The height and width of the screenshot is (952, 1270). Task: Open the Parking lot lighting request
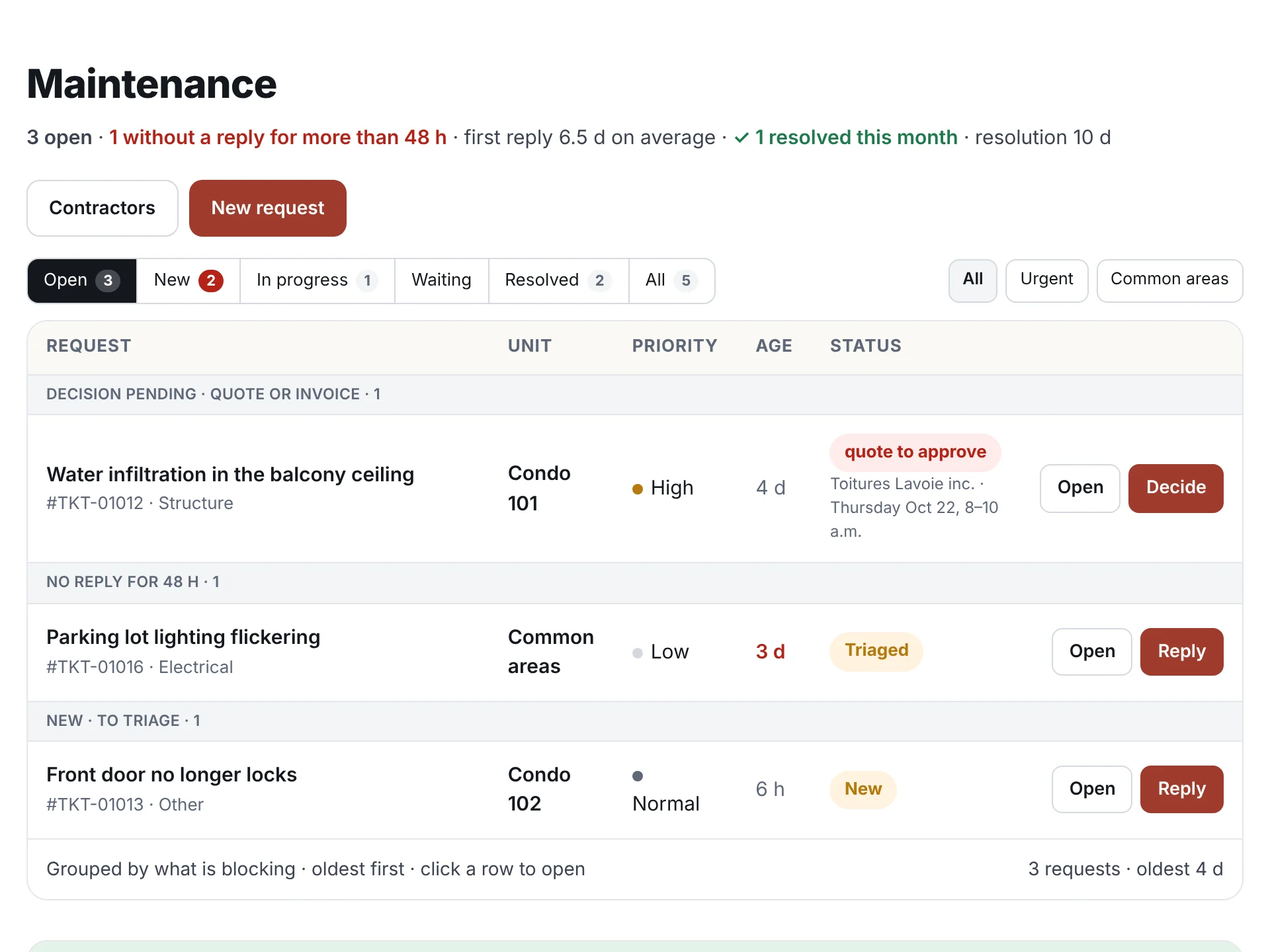coord(1092,651)
